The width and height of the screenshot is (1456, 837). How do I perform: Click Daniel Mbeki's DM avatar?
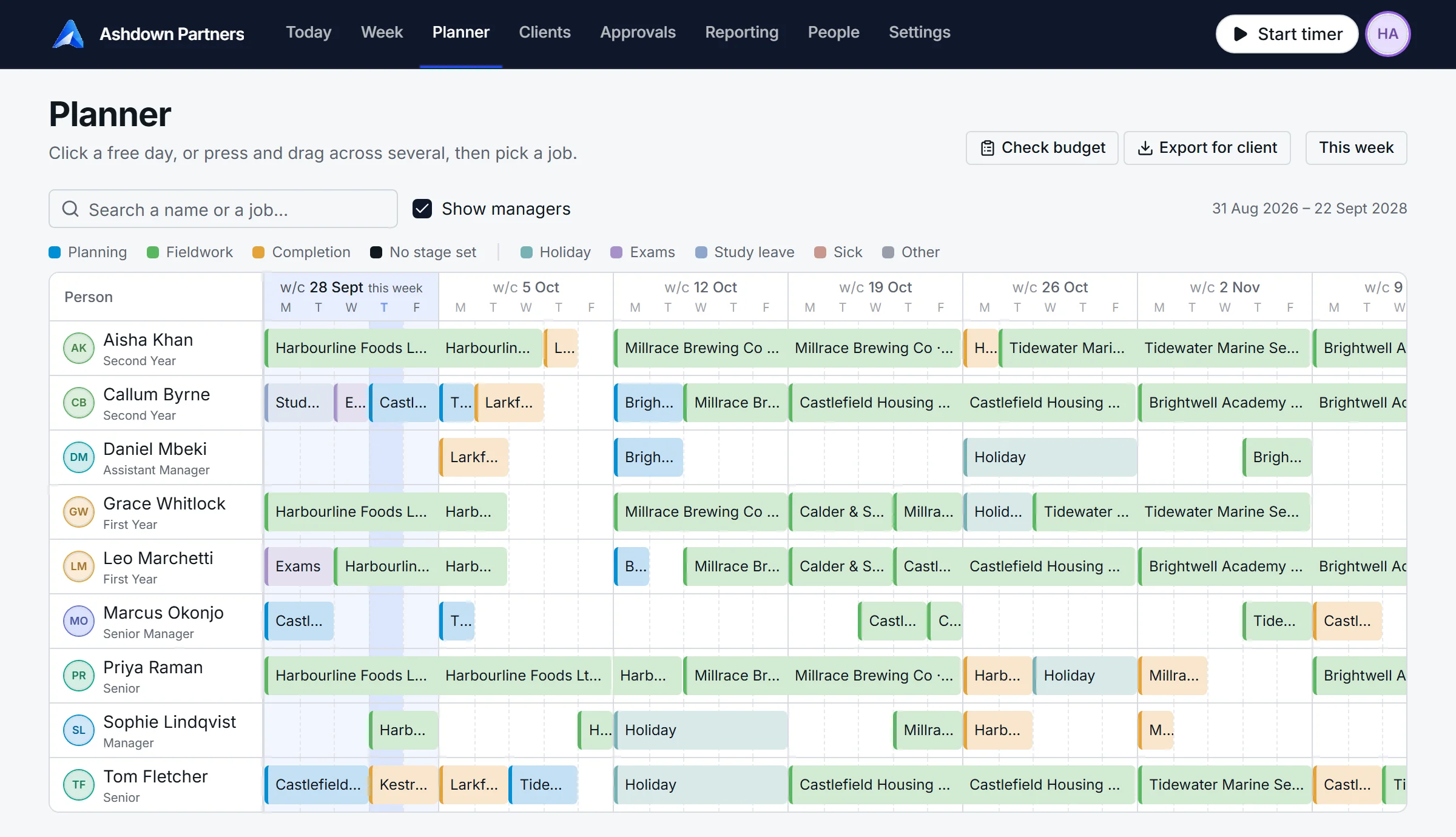point(79,457)
